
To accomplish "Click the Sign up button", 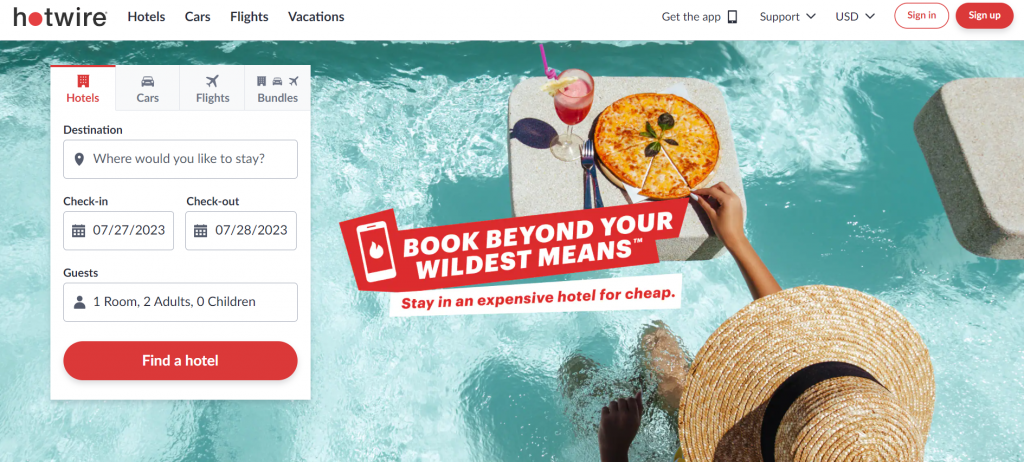I will pos(984,16).
